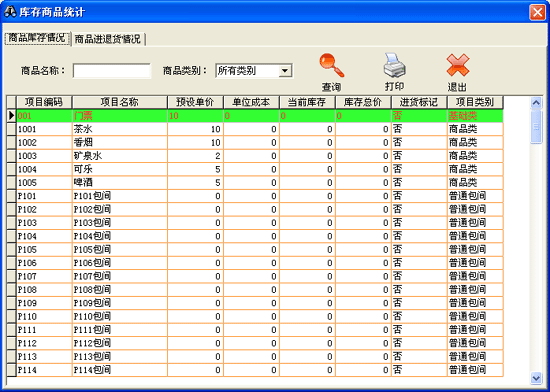Close the 库存商品统计 window
Viewport: 550px width, 392px height.
pyautogui.click(x=537, y=13)
